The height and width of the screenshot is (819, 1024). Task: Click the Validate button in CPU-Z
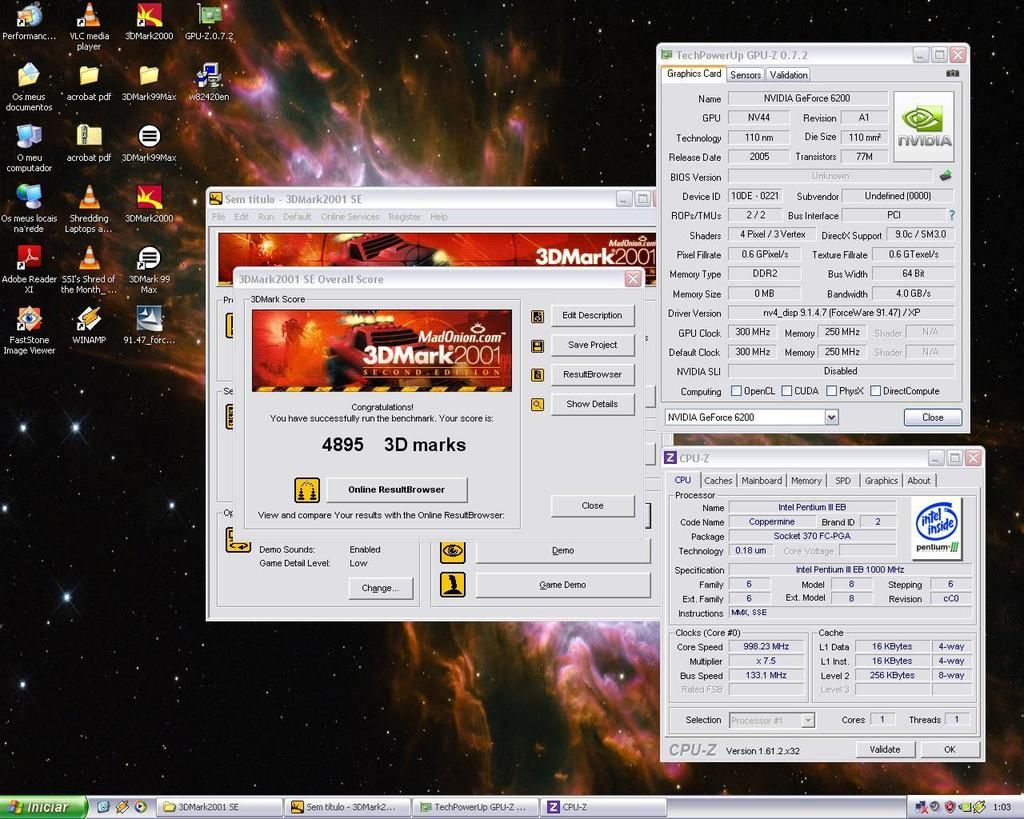(885, 750)
